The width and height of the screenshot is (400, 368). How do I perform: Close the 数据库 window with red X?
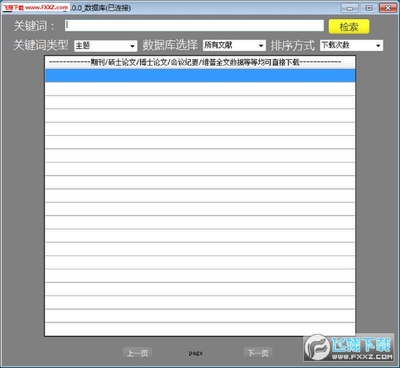coord(388,8)
